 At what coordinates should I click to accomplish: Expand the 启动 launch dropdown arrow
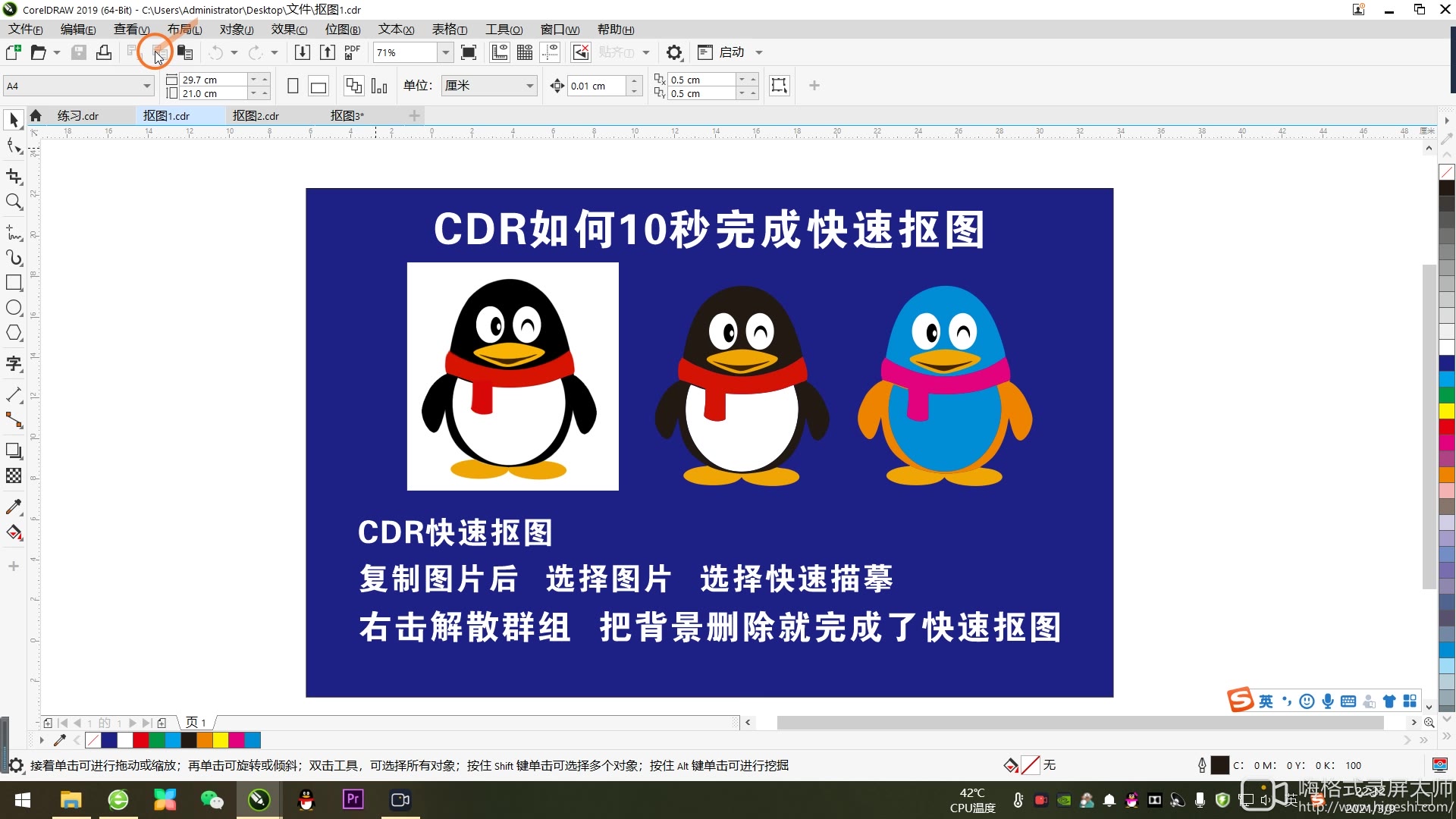click(x=758, y=52)
